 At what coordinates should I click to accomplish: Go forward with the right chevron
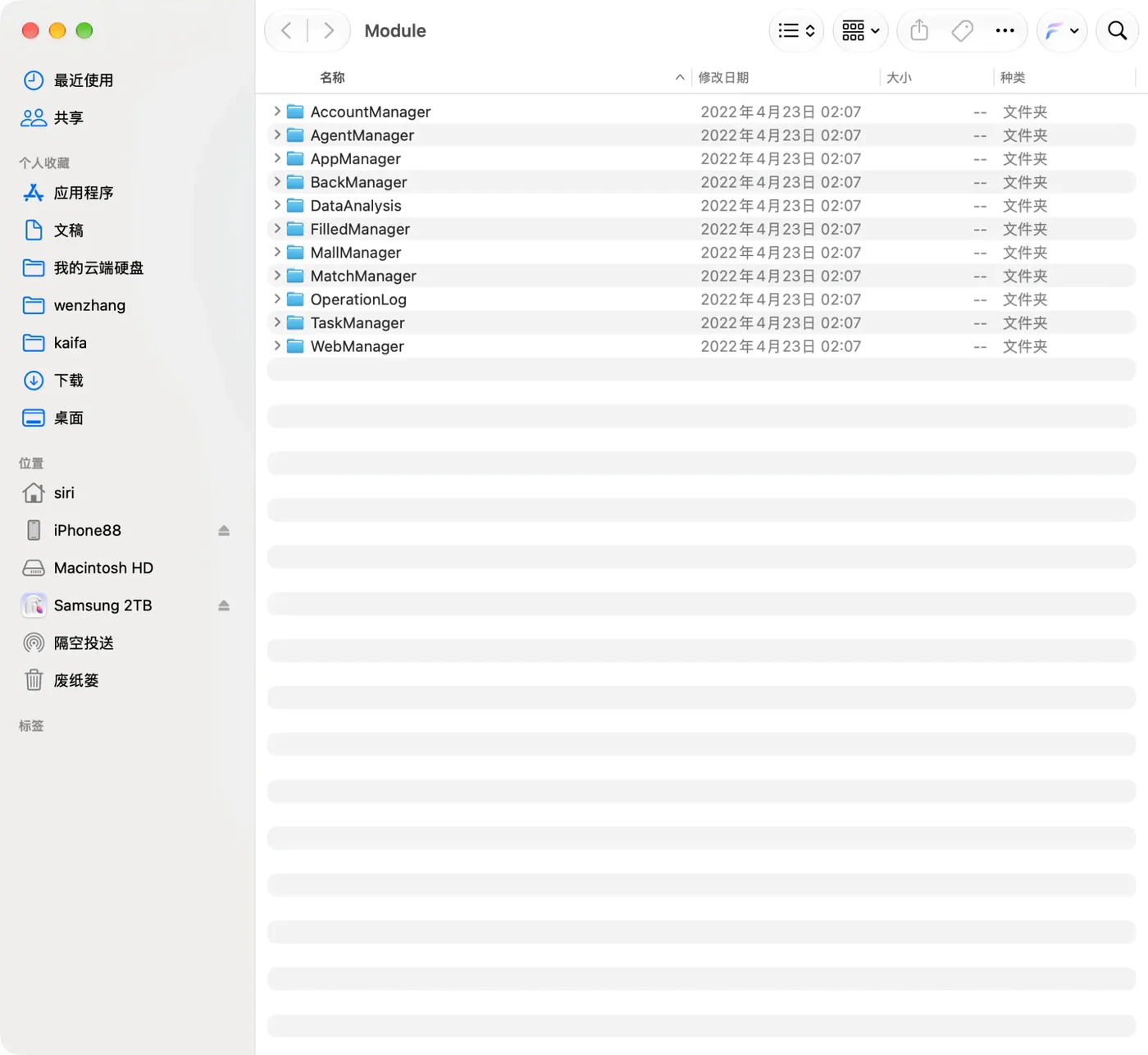329,31
